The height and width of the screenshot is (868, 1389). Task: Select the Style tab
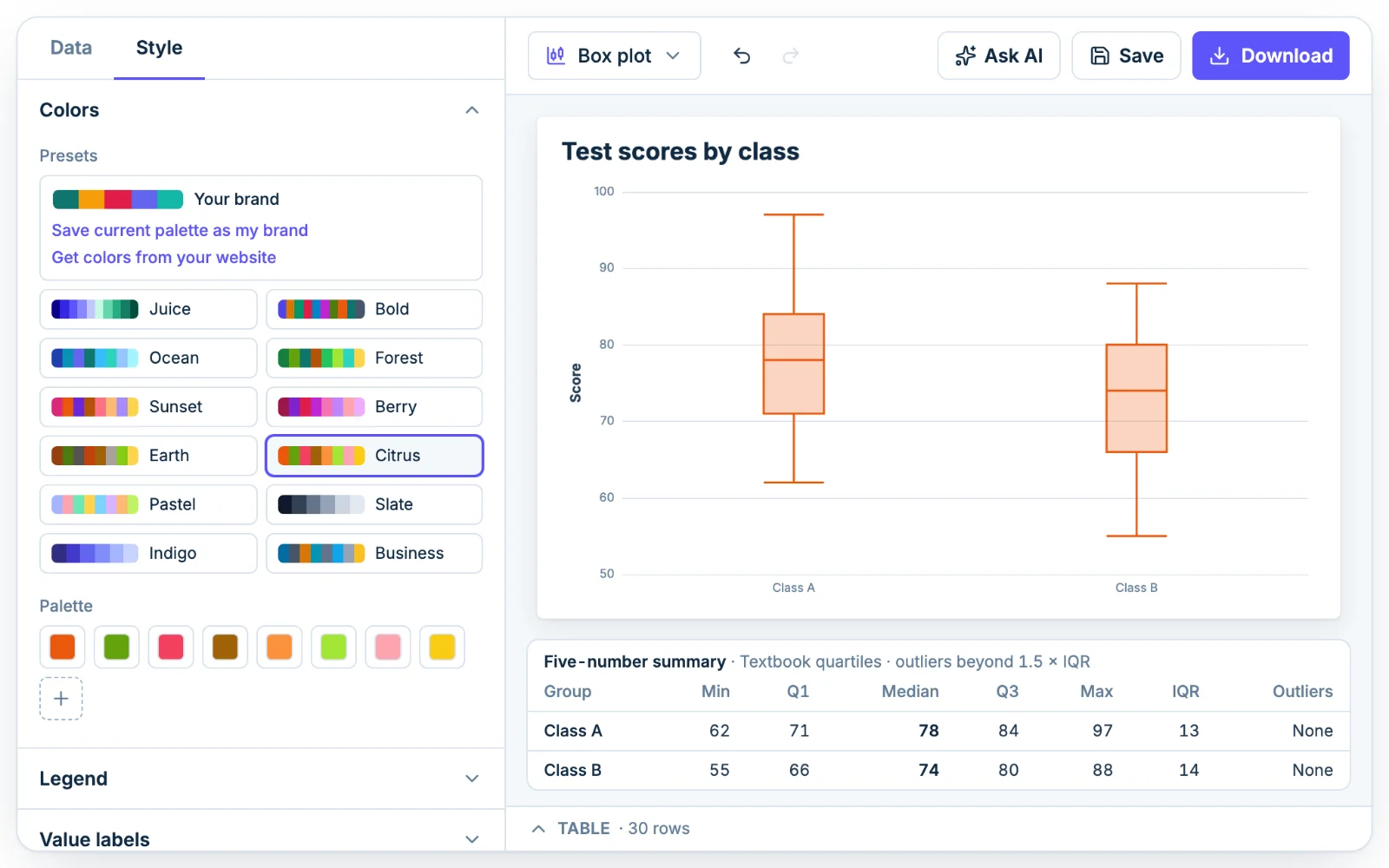click(159, 48)
